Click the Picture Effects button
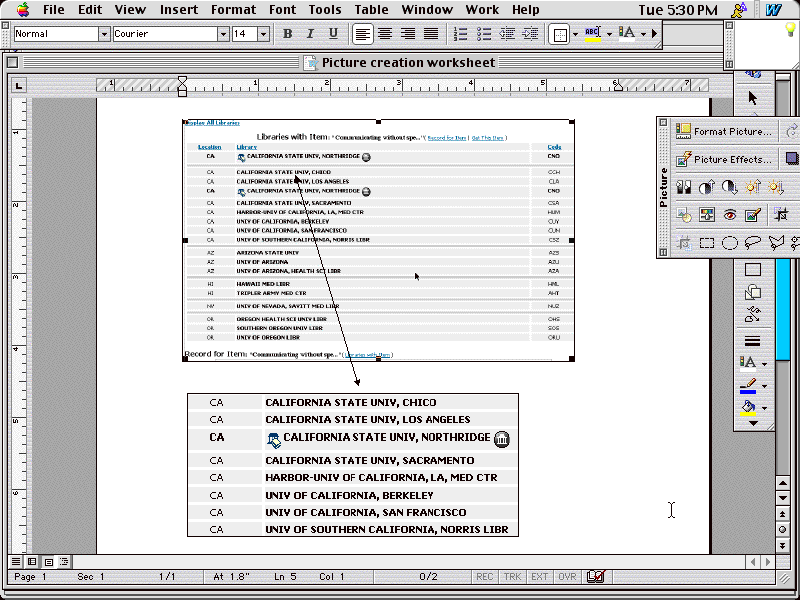 (x=724, y=160)
